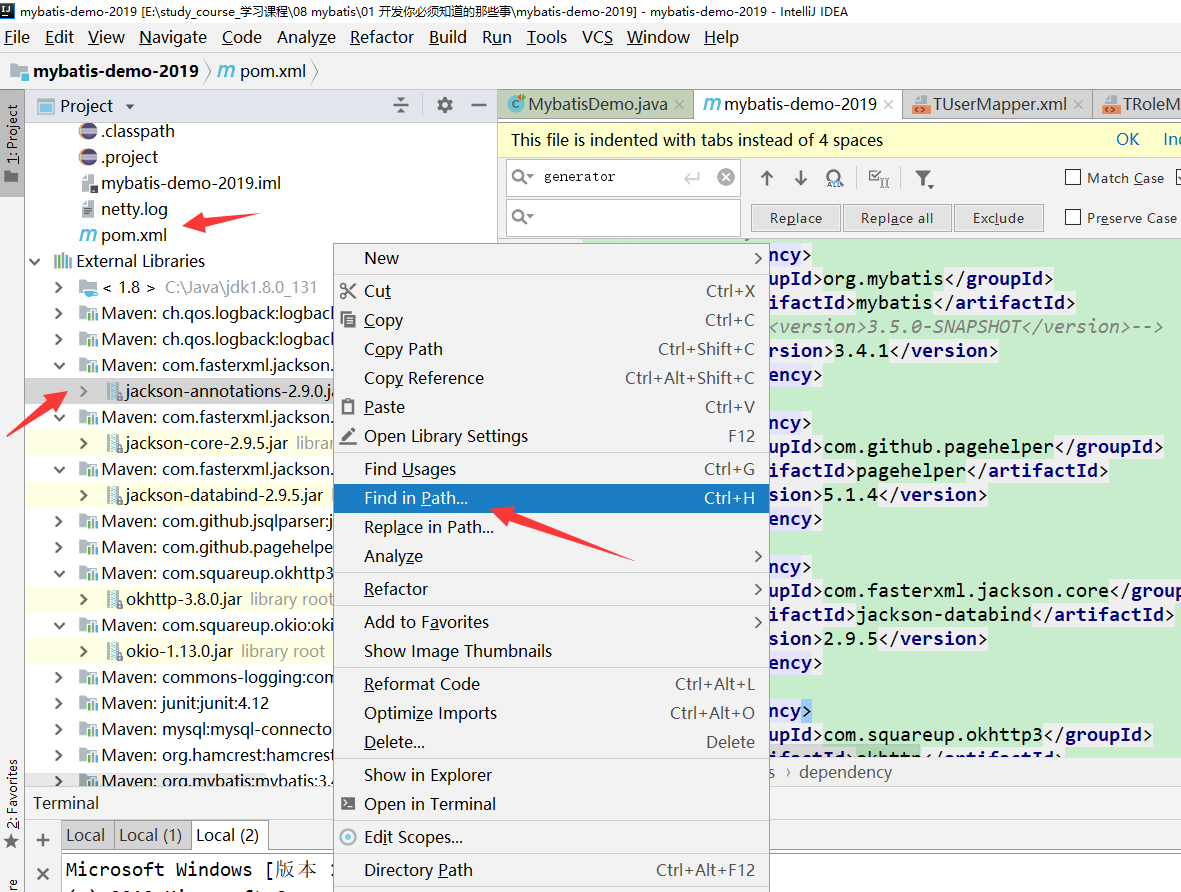Screen dimensions: 1181x892
Task: Go to next search occurrence arrow
Action: 801,178
